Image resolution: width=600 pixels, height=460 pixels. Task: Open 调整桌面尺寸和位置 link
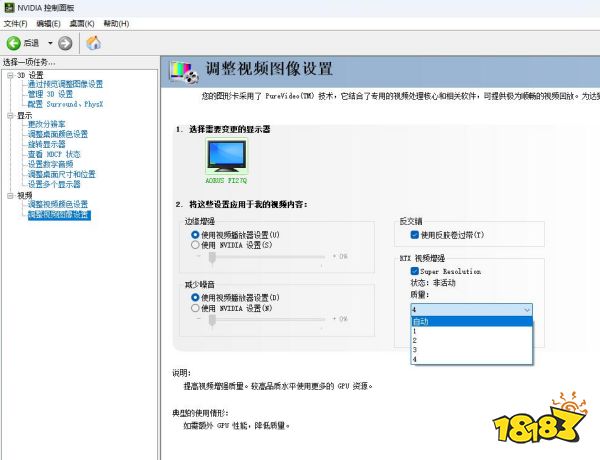tap(62, 174)
